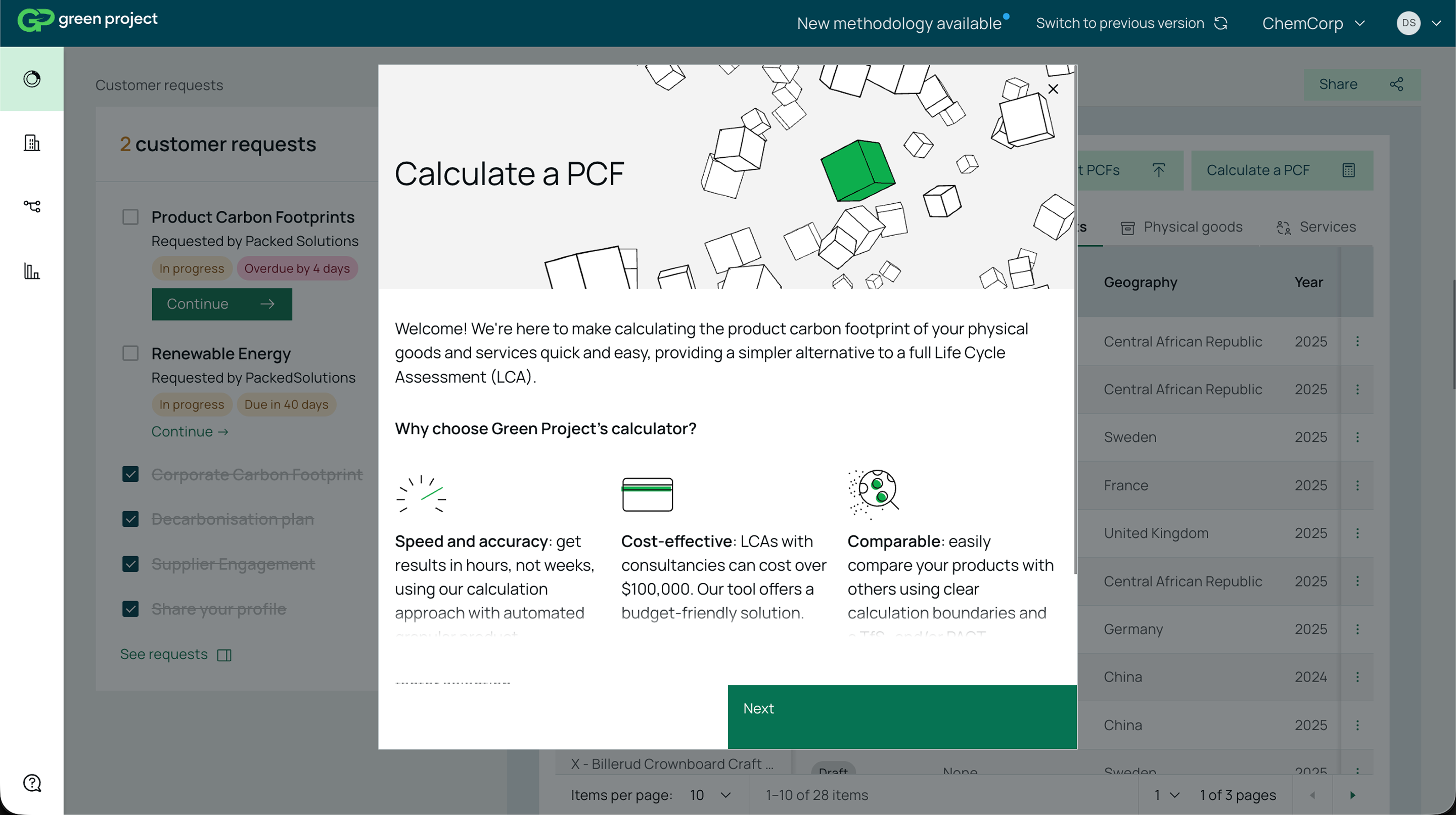The width and height of the screenshot is (1456, 815).
Task: Open the dashboard overview sidebar icon
Action: pyautogui.click(x=32, y=78)
